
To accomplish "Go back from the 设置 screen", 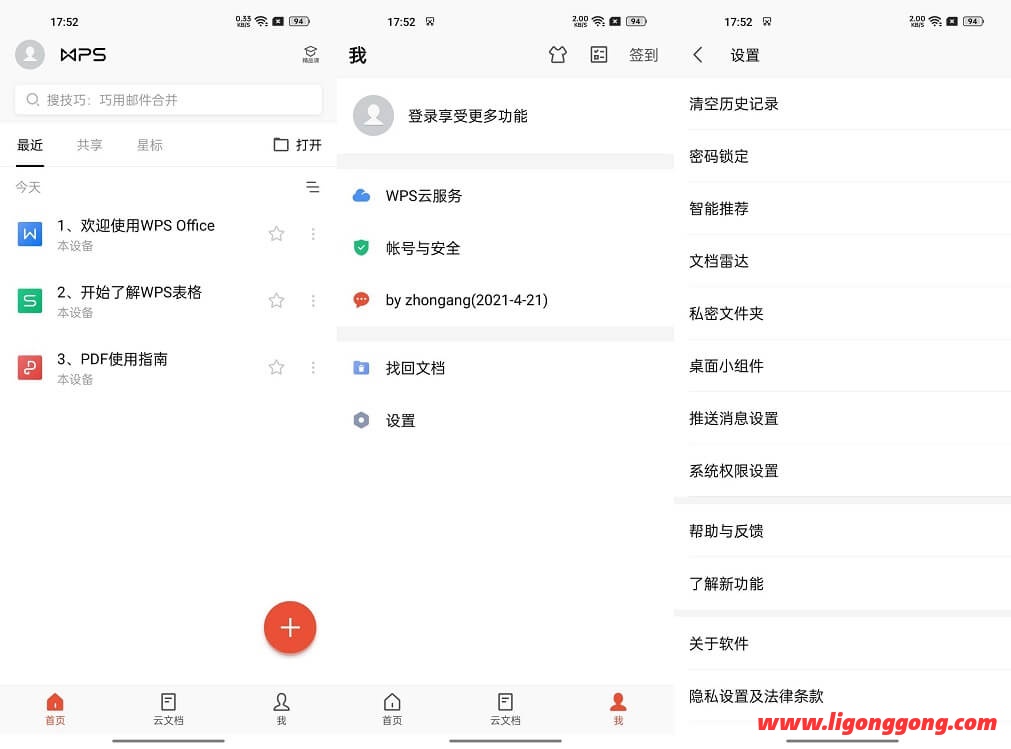I will click(698, 55).
